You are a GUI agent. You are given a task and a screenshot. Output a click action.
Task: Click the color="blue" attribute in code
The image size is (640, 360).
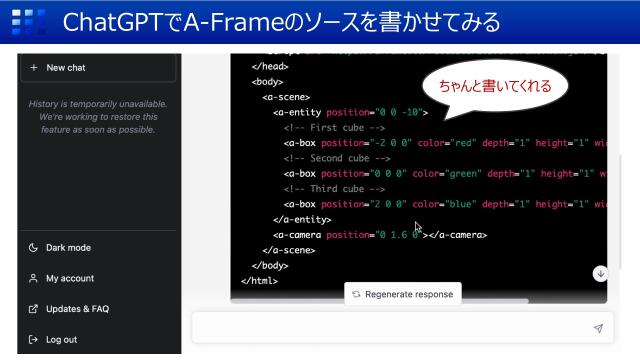(444, 204)
